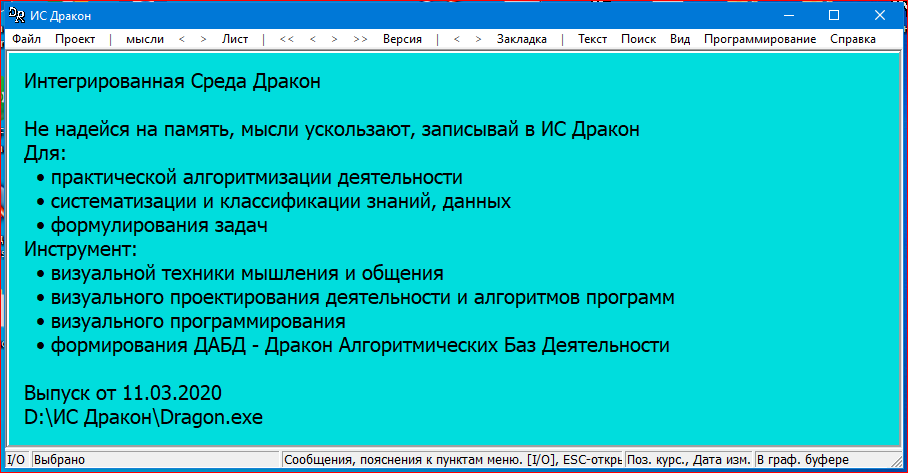
Task: Jump to first version with double-left arrow
Action: (x=287, y=39)
